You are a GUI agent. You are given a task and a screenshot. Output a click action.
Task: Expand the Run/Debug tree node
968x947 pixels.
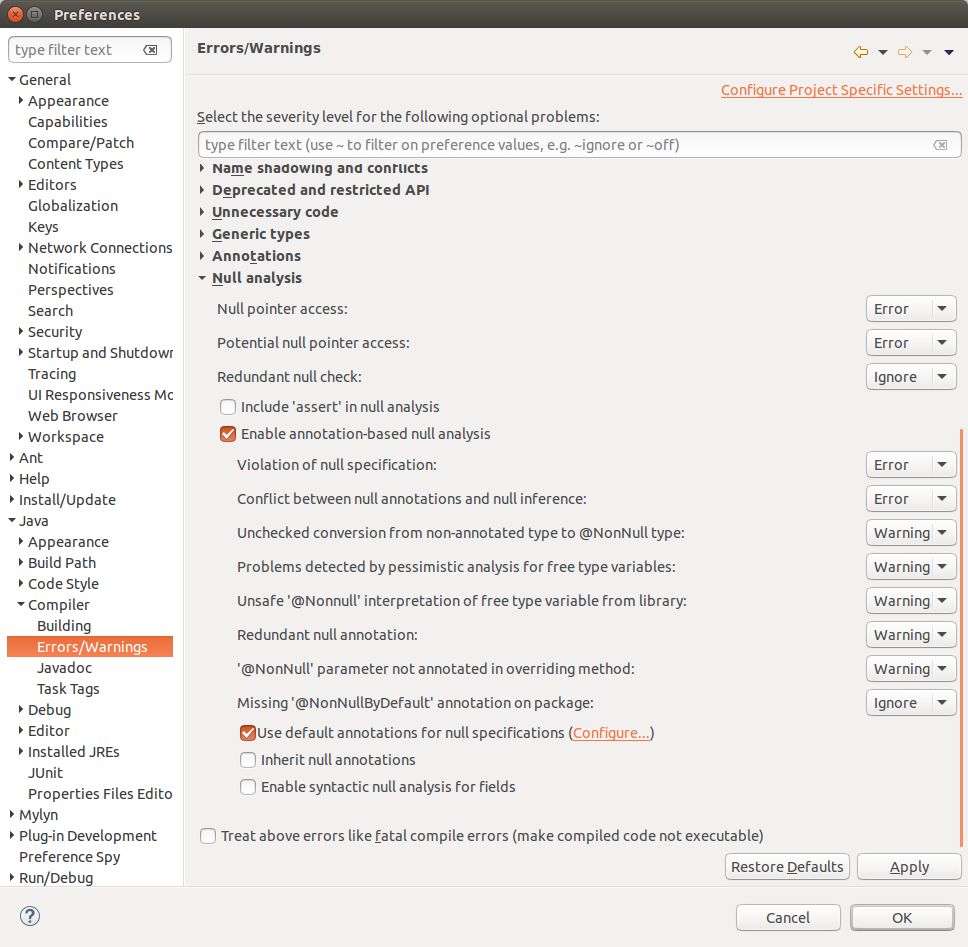pyautogui.click(x=12, y=877)
